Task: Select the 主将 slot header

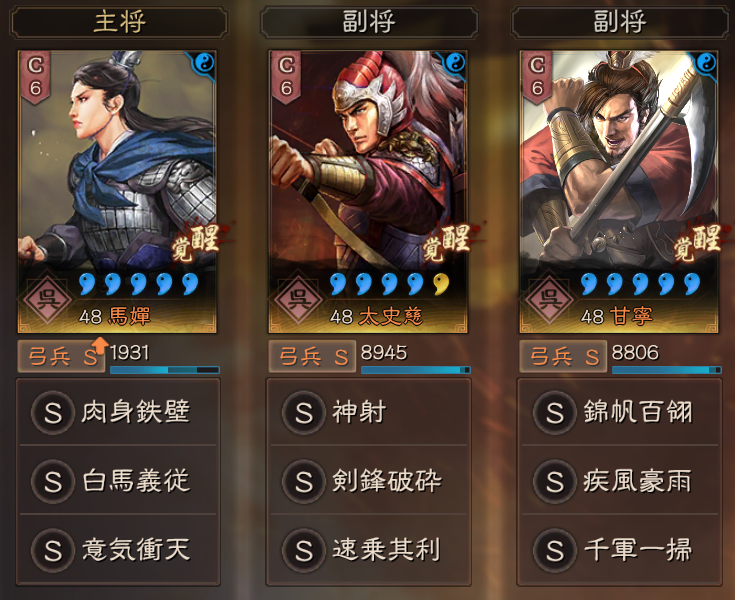Action: pos(119,22)
